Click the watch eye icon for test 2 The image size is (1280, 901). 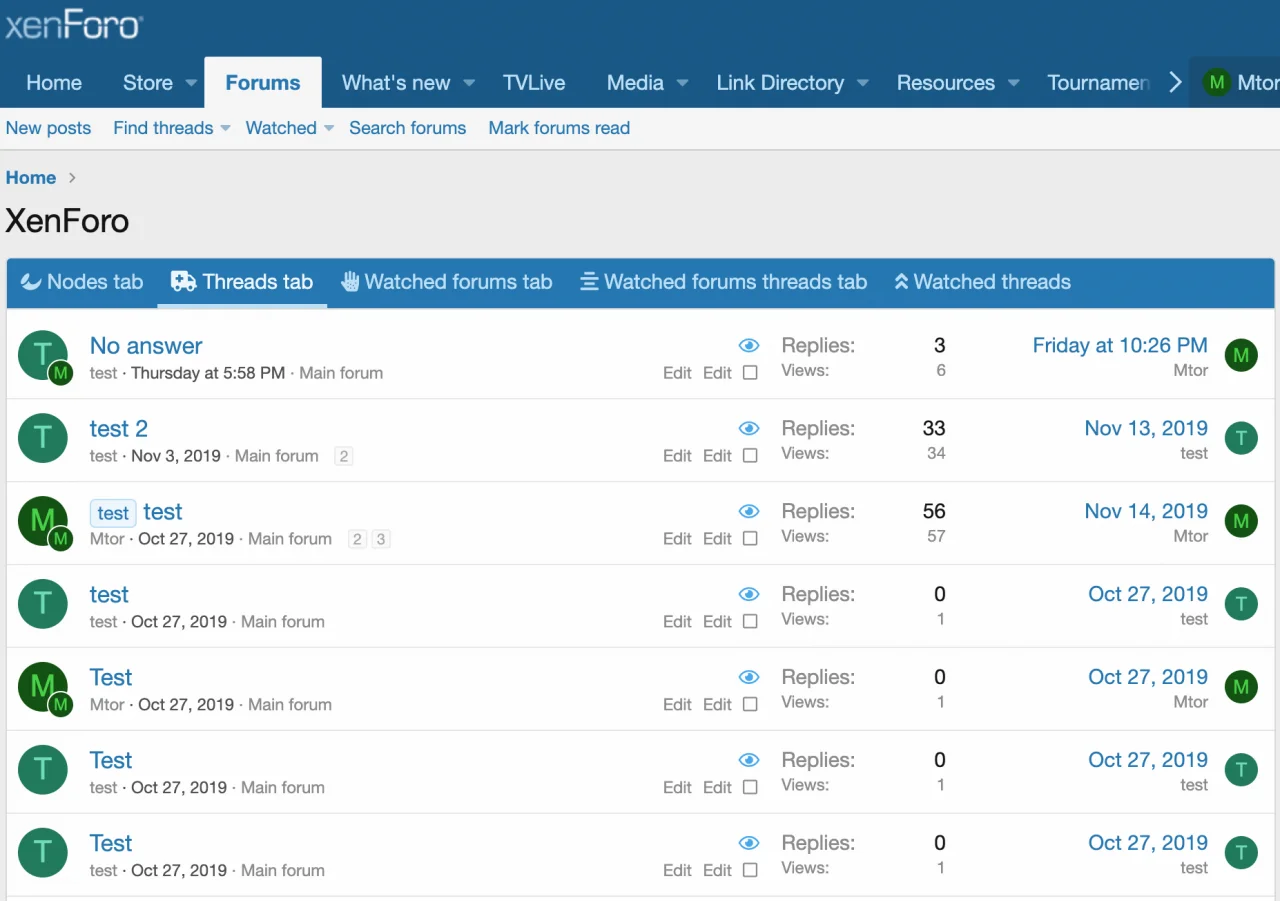(x=749, y=428)
